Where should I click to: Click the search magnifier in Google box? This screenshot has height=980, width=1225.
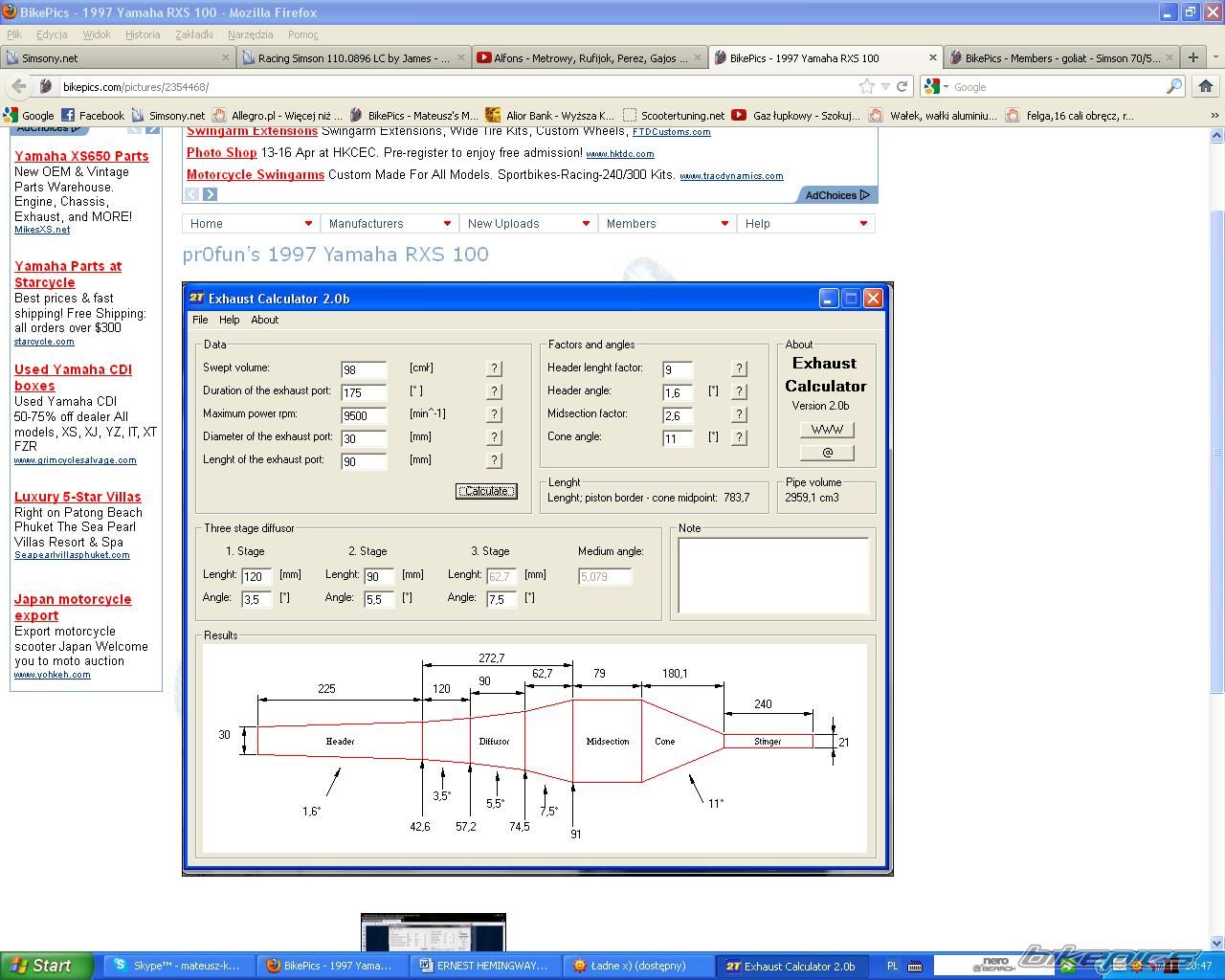point(1174,86)
